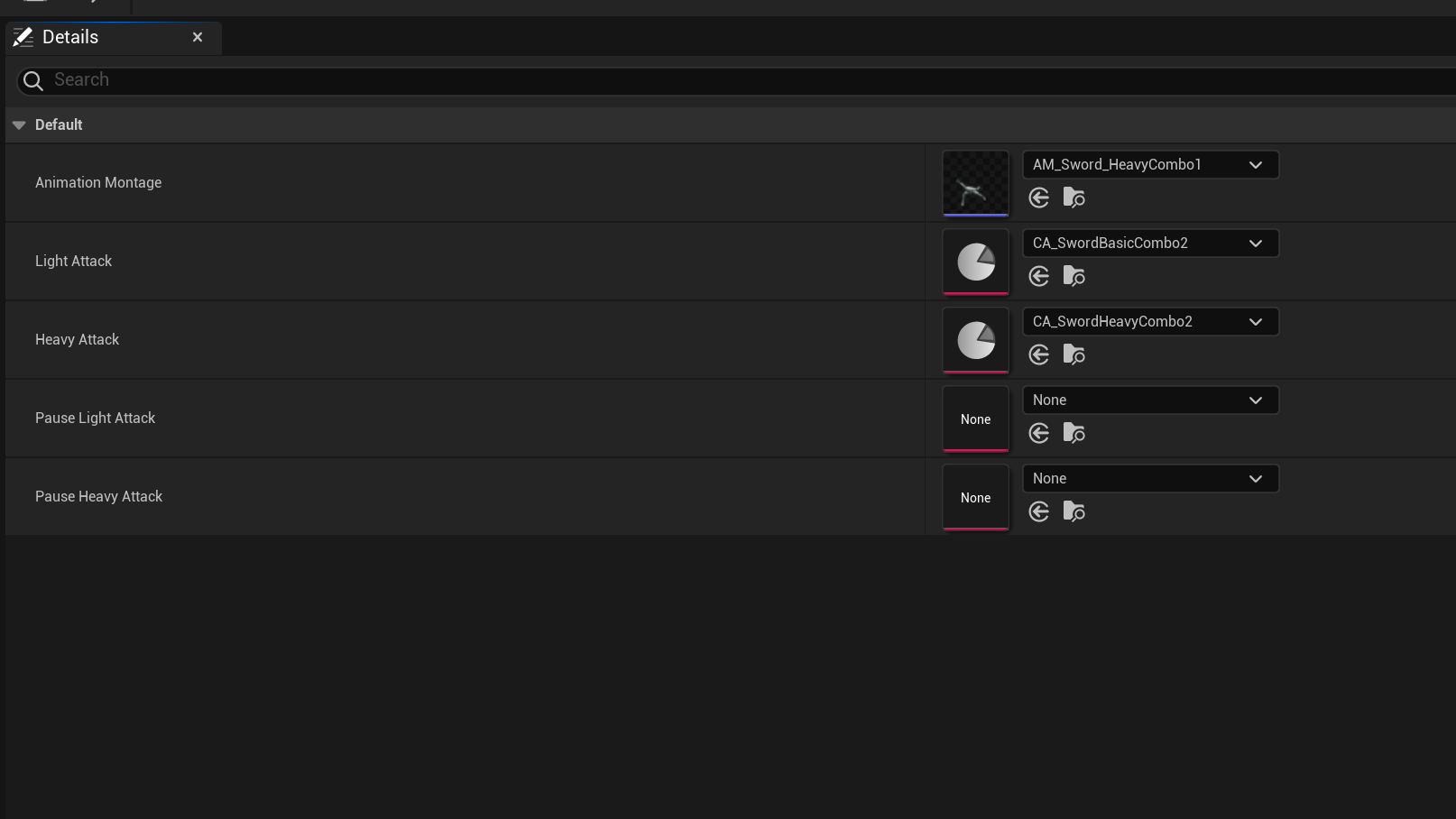Use selected asset for Pause Light Attack
This screenshot has width=1456, height=819.
(x=1039, y=433)
